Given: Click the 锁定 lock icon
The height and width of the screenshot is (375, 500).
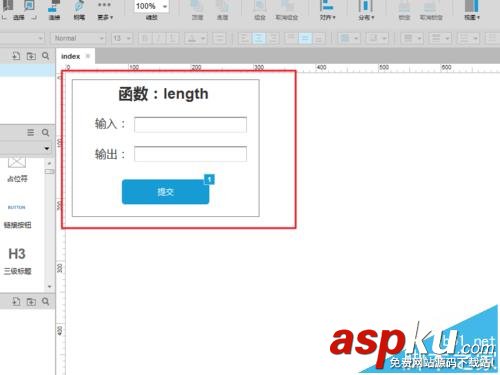Looking at the screenshot, I should pyautogui.click(x=404, y=10).
